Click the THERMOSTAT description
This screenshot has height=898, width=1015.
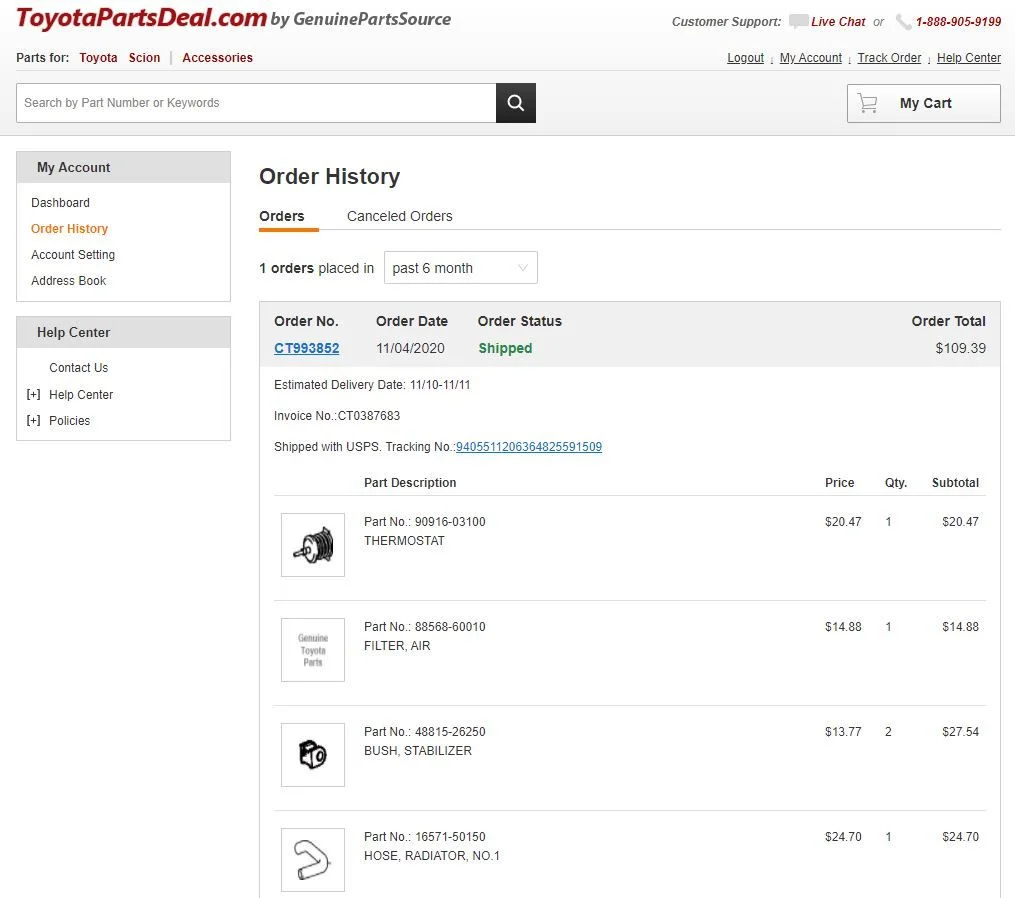point(404,541)
